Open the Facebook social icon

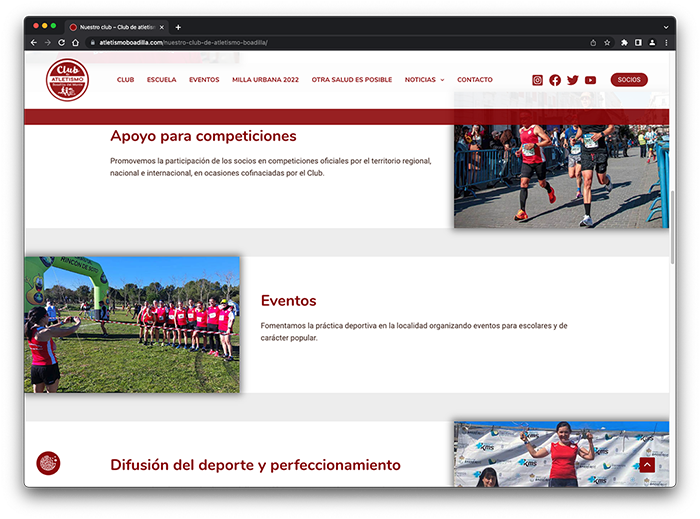(555, 80)
